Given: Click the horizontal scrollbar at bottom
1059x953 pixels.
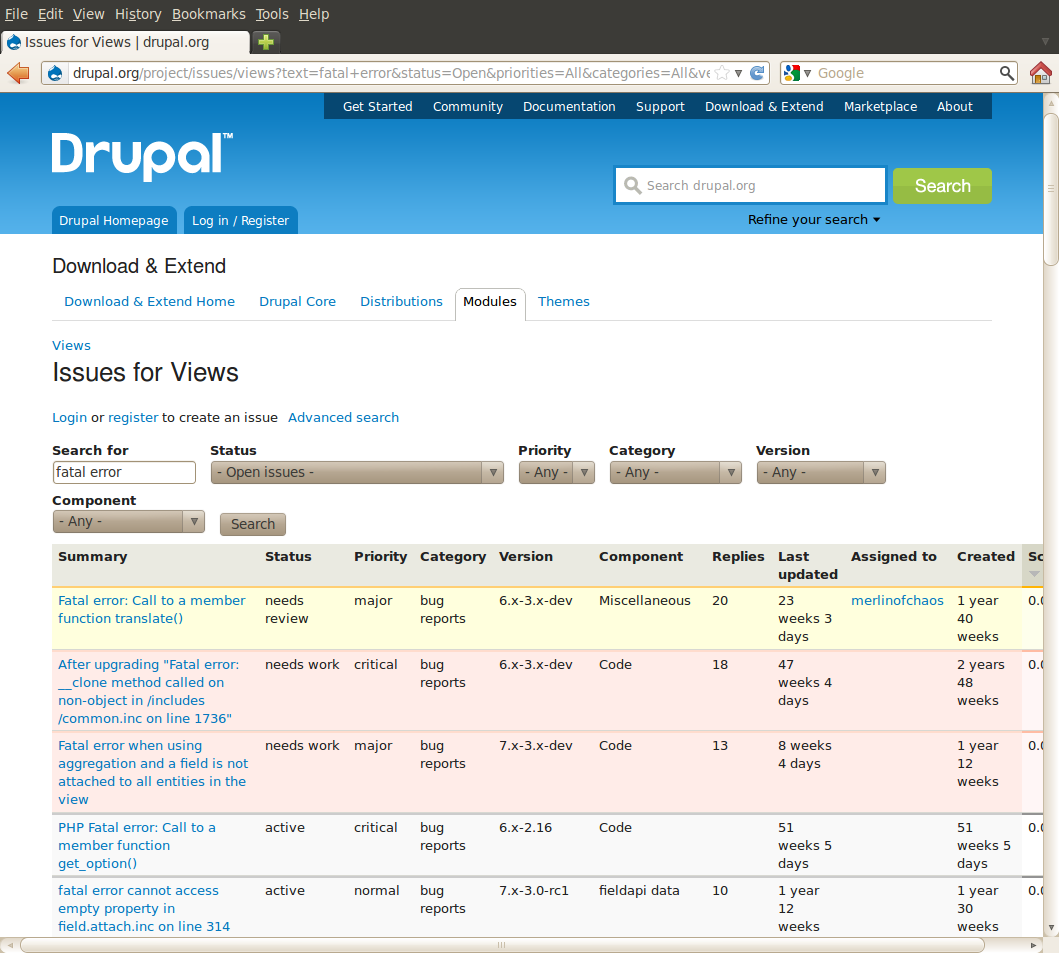Looking at the screenshot, I should tap(501, 945).
